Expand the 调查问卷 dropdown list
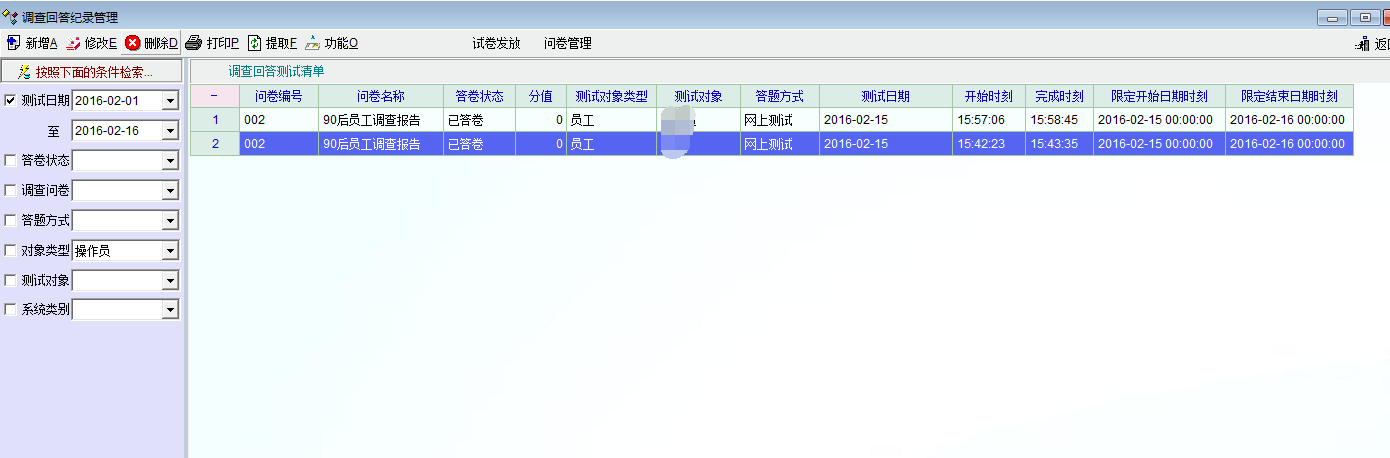This screenshot has height=458, width=1390. point(170,190)
